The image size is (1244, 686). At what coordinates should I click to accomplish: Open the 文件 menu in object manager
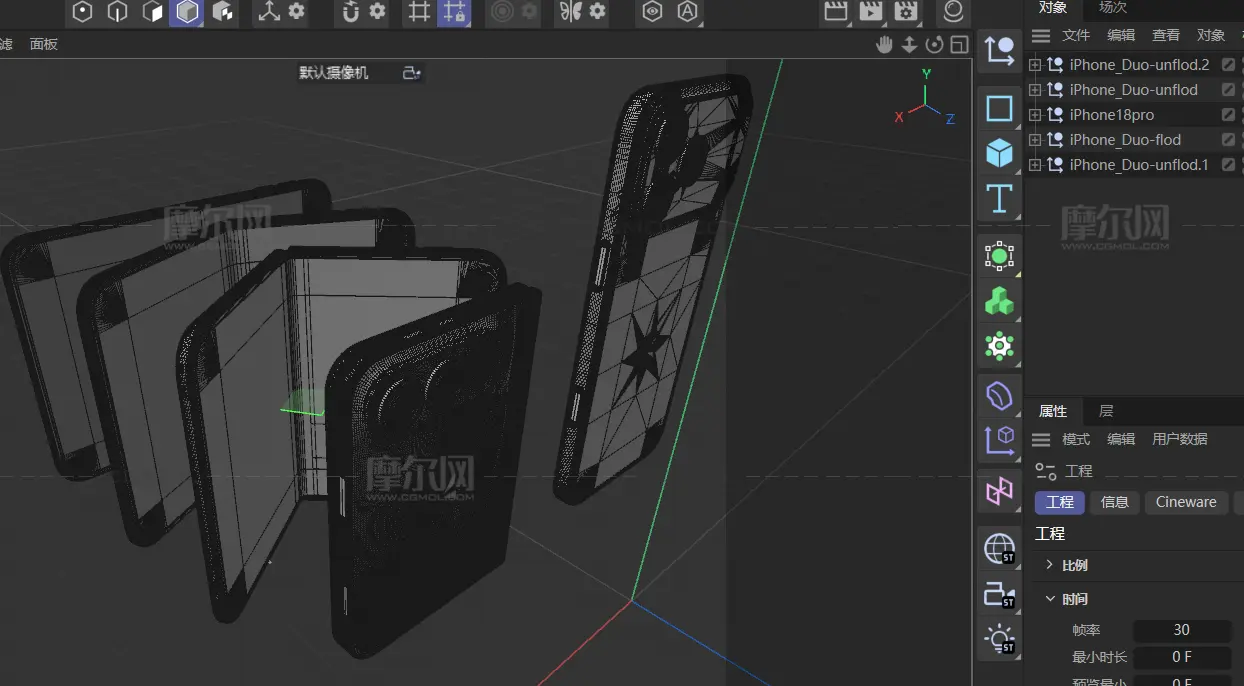(x=1076, y=35)
